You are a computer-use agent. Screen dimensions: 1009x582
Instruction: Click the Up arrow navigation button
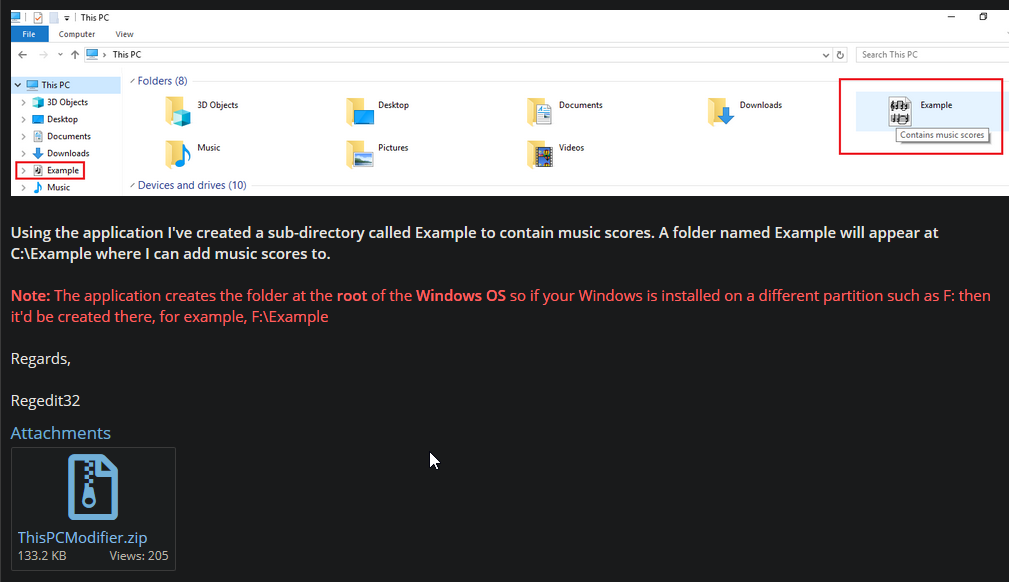(x=75, y=55)
